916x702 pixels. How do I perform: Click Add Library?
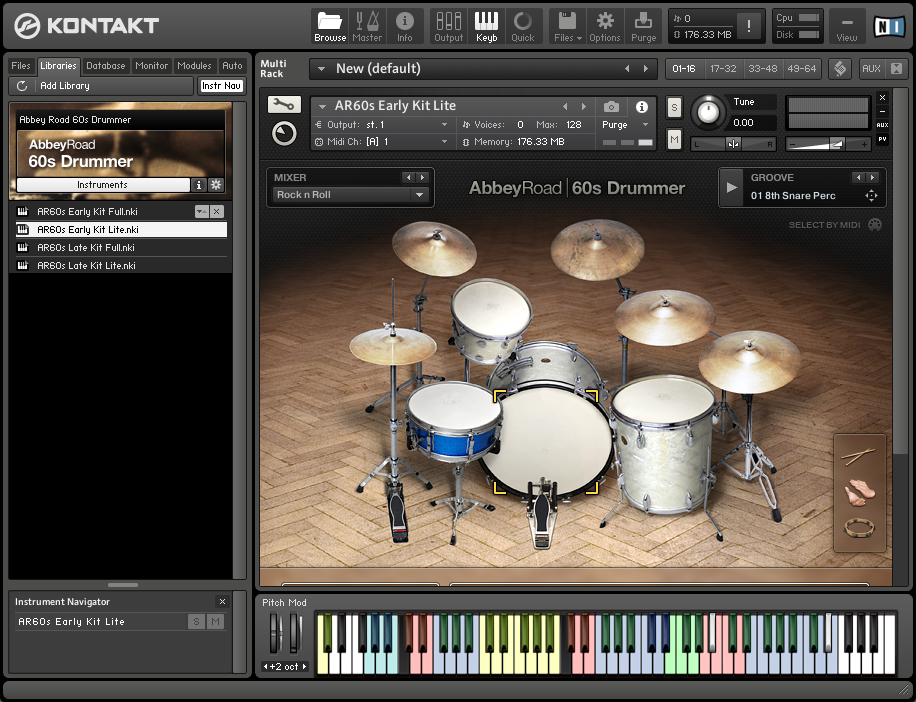click(65, 86)
